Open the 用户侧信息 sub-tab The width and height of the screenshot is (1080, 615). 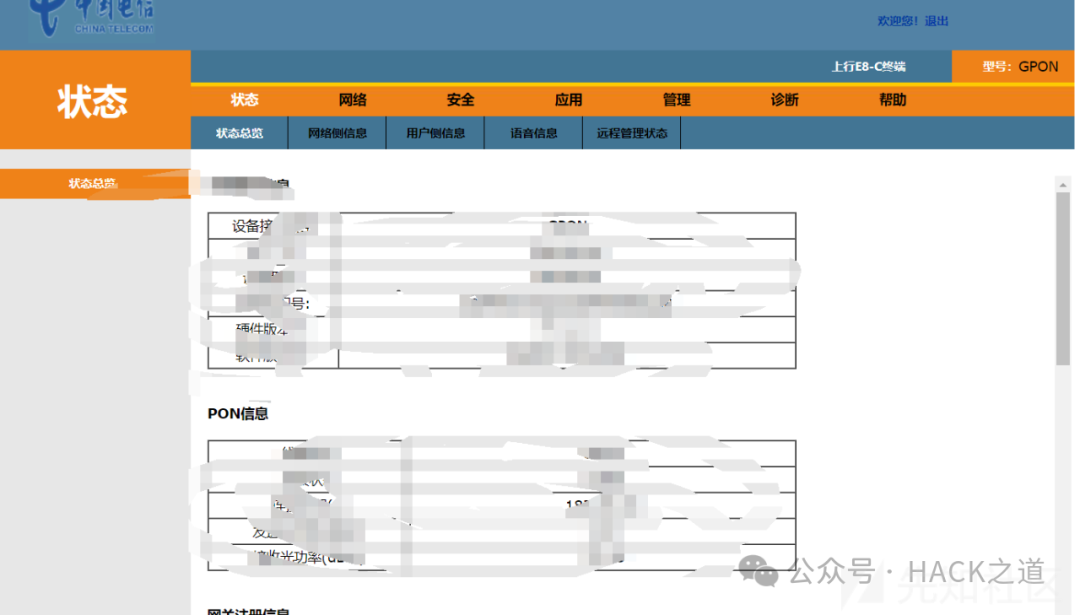(437, 132)
